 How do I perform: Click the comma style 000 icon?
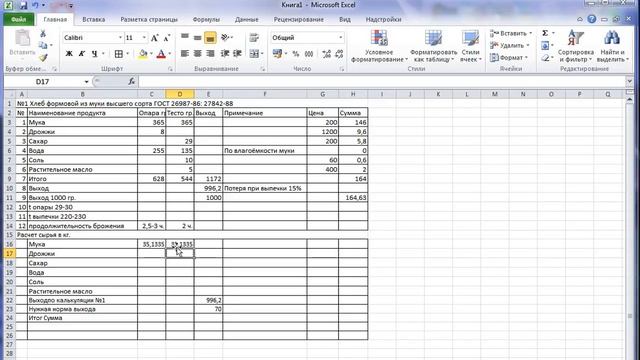coord(309,54)
